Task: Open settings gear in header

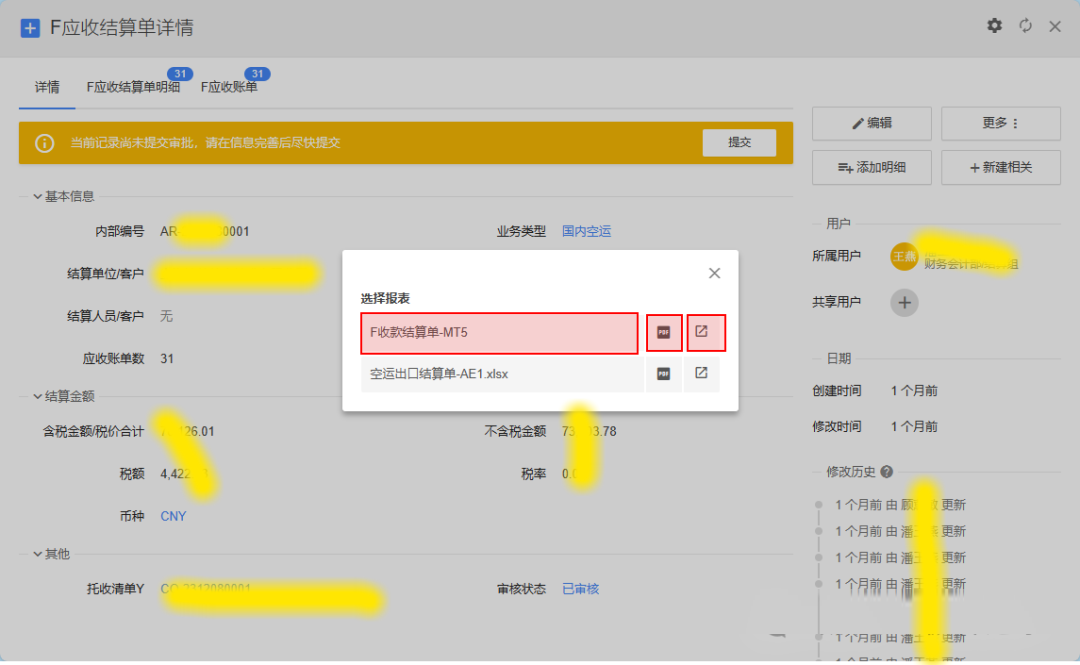Action: point(994,26)
